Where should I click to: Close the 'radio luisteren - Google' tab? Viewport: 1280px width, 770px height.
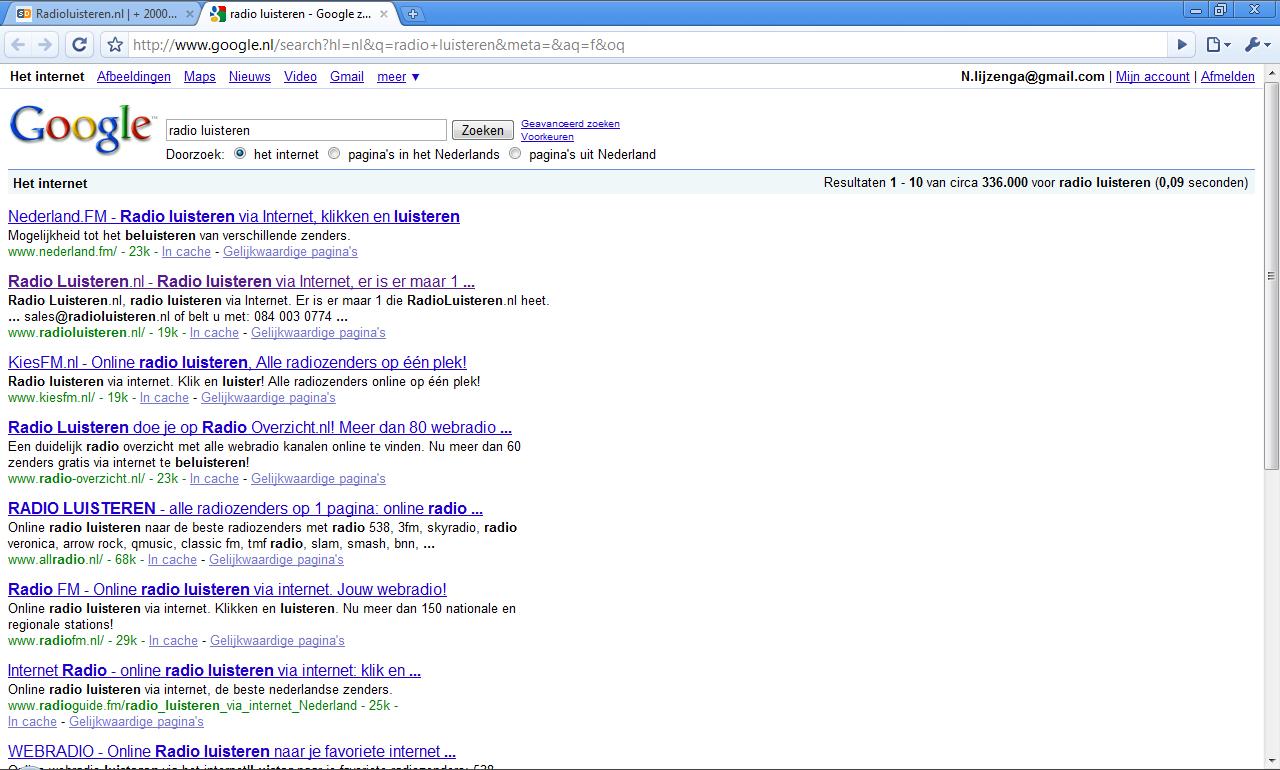point(384,14)
